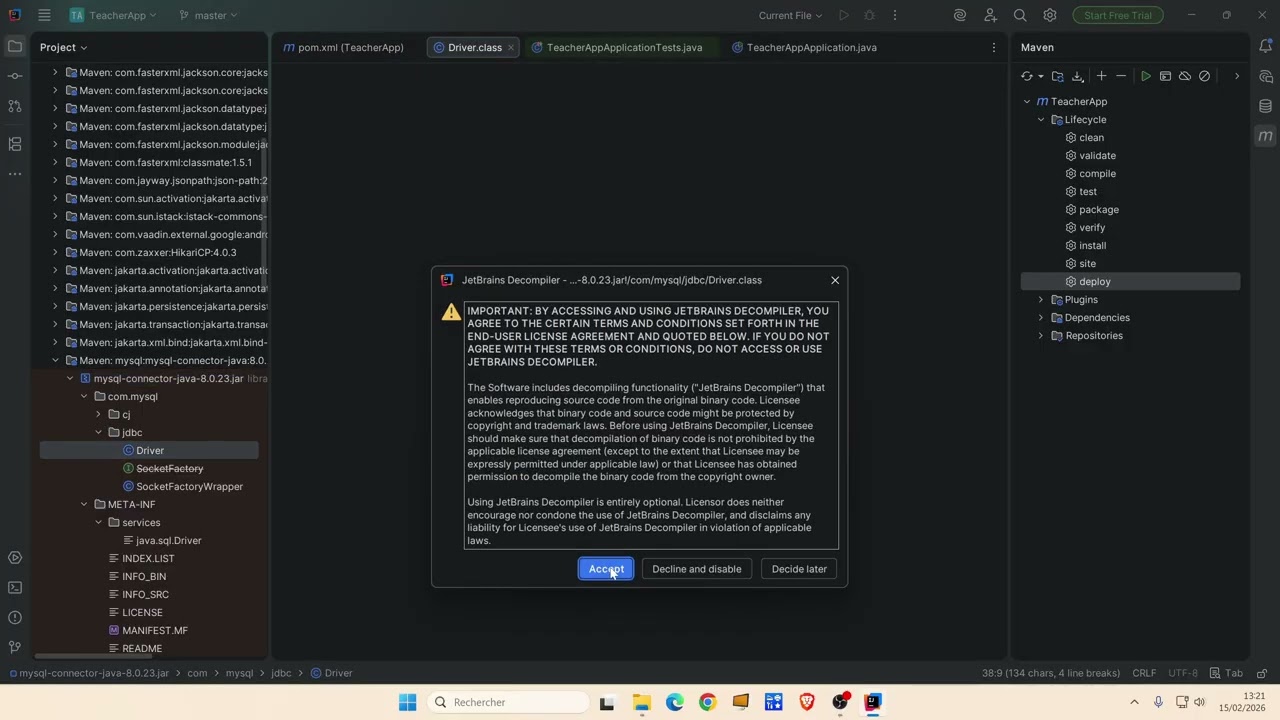Choose Decide later in the dialog
This screenshot has height=720, width=1280.
point(799,569)
